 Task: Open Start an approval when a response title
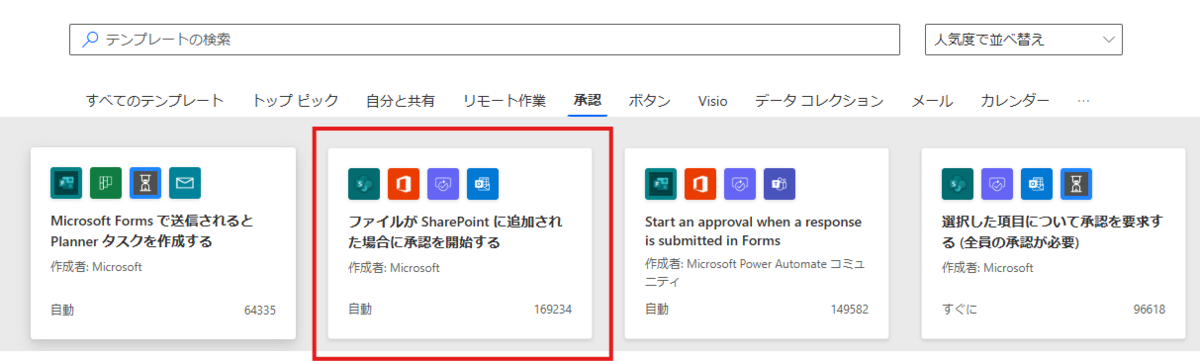point(753,231)
